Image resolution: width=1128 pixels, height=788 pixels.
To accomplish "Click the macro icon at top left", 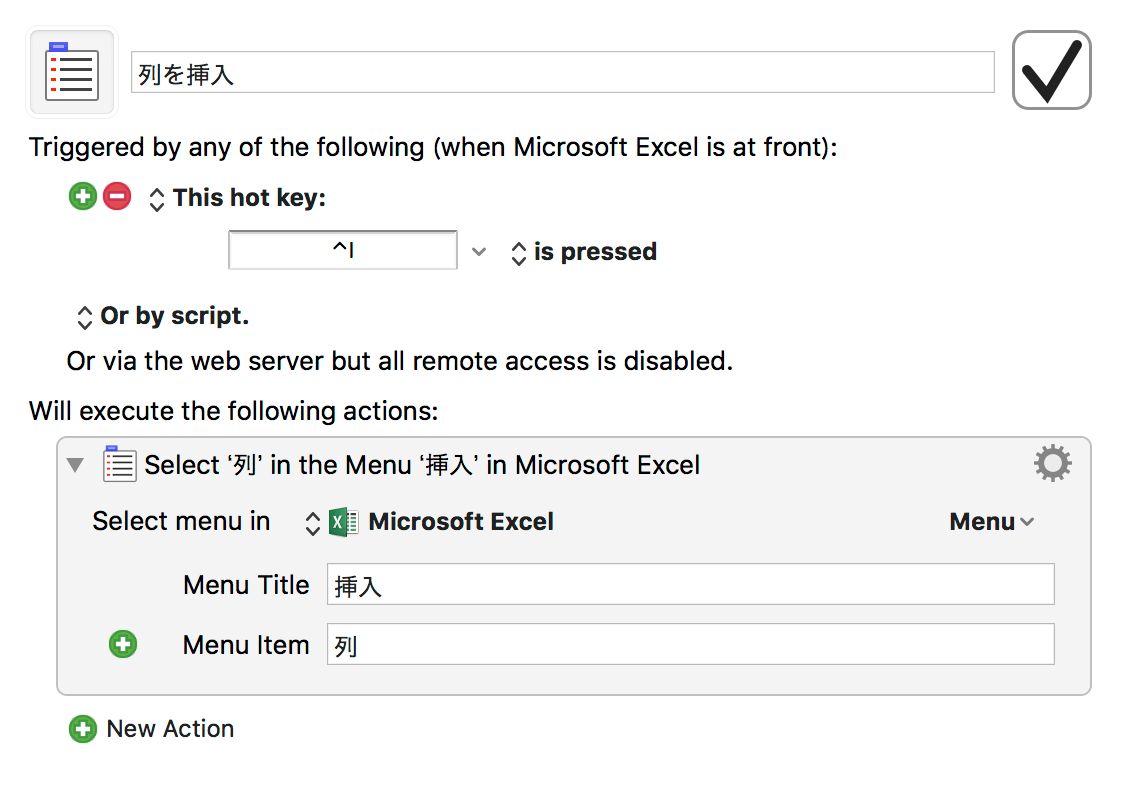I will coord(72,72).
